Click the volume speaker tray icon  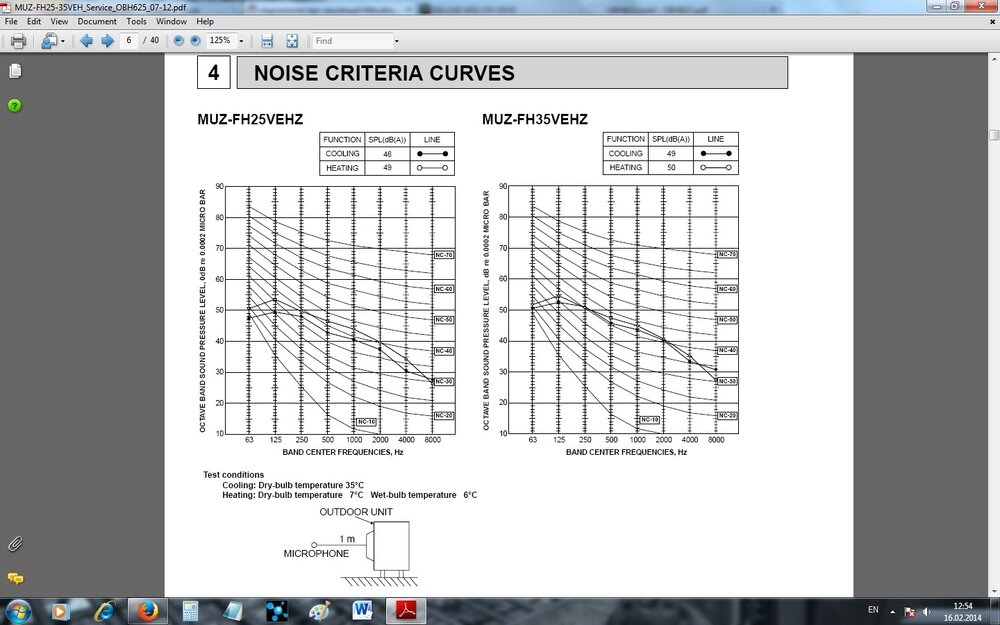click(x=927, y=612)
